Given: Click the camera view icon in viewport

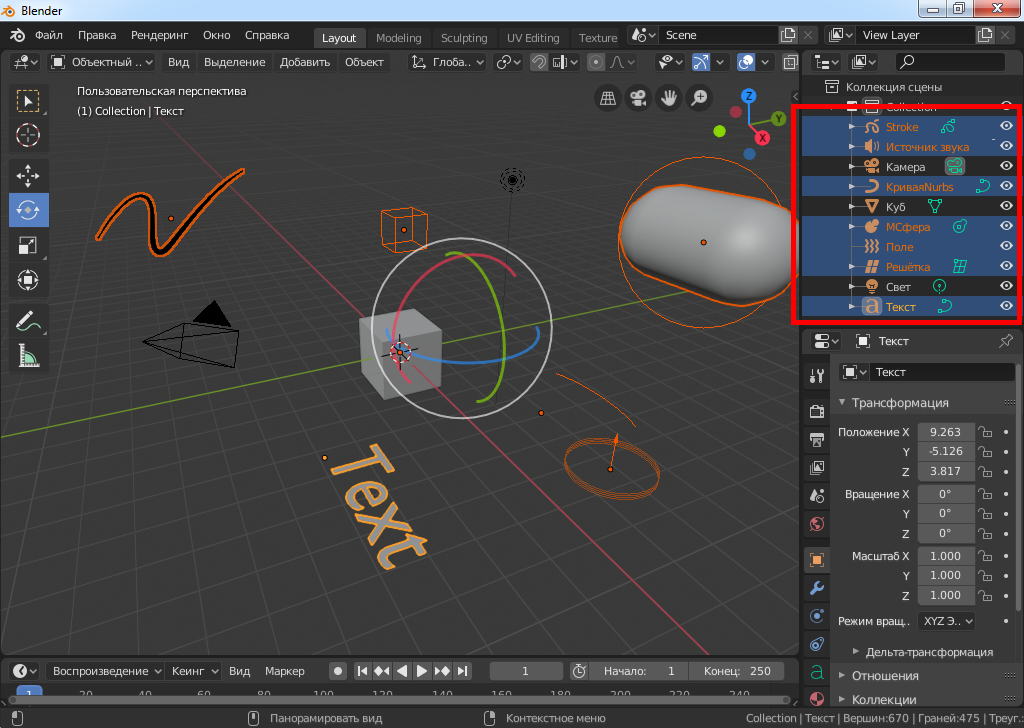Looking at the screenshot, I should (x=637, y=98).
